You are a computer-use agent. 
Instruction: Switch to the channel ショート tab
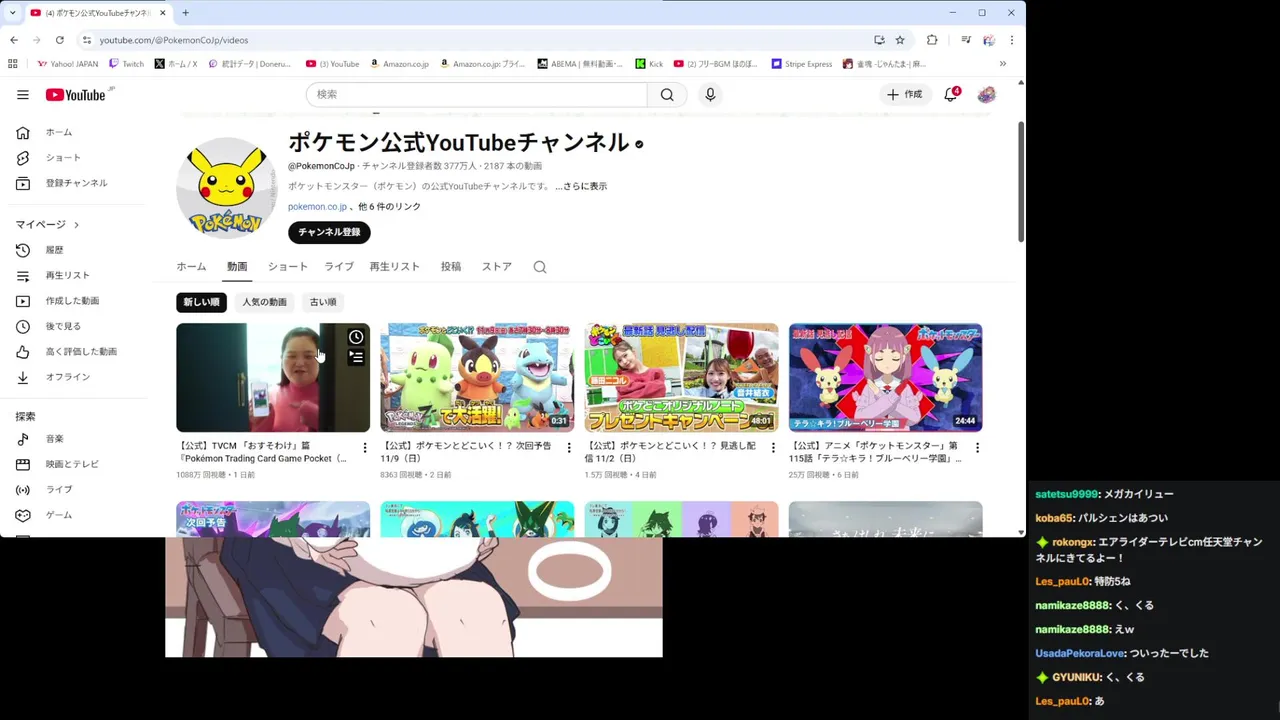tap(287, 267)
